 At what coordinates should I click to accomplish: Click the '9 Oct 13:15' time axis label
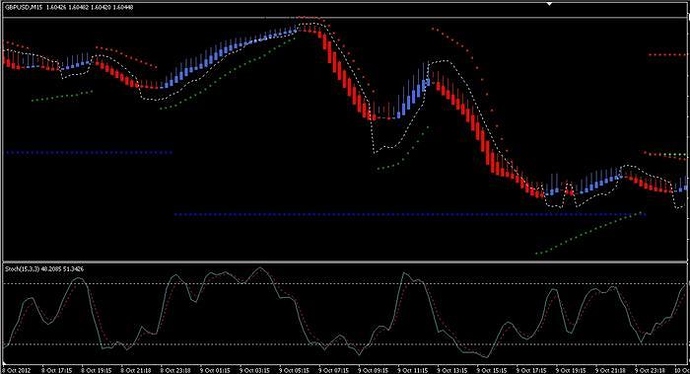pos(452,370)
